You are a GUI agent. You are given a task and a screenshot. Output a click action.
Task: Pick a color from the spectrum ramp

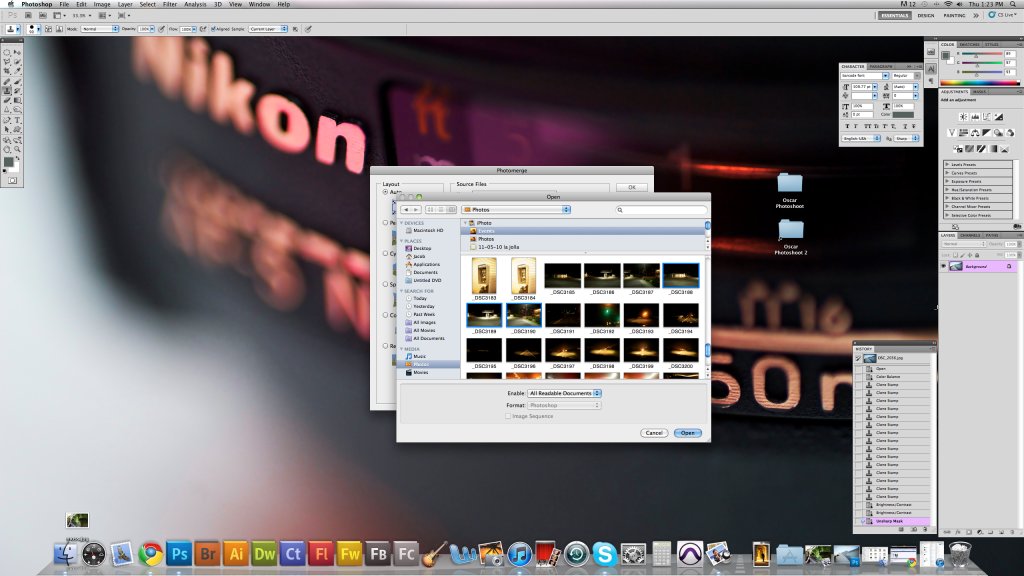pyautogui.click(x=979, y=83)
